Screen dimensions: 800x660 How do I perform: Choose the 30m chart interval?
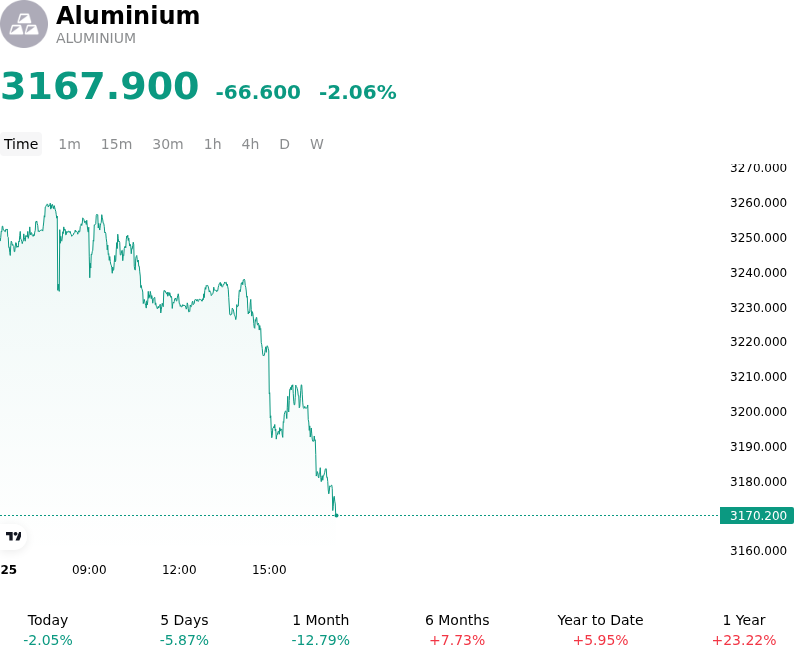coord(168,144)
